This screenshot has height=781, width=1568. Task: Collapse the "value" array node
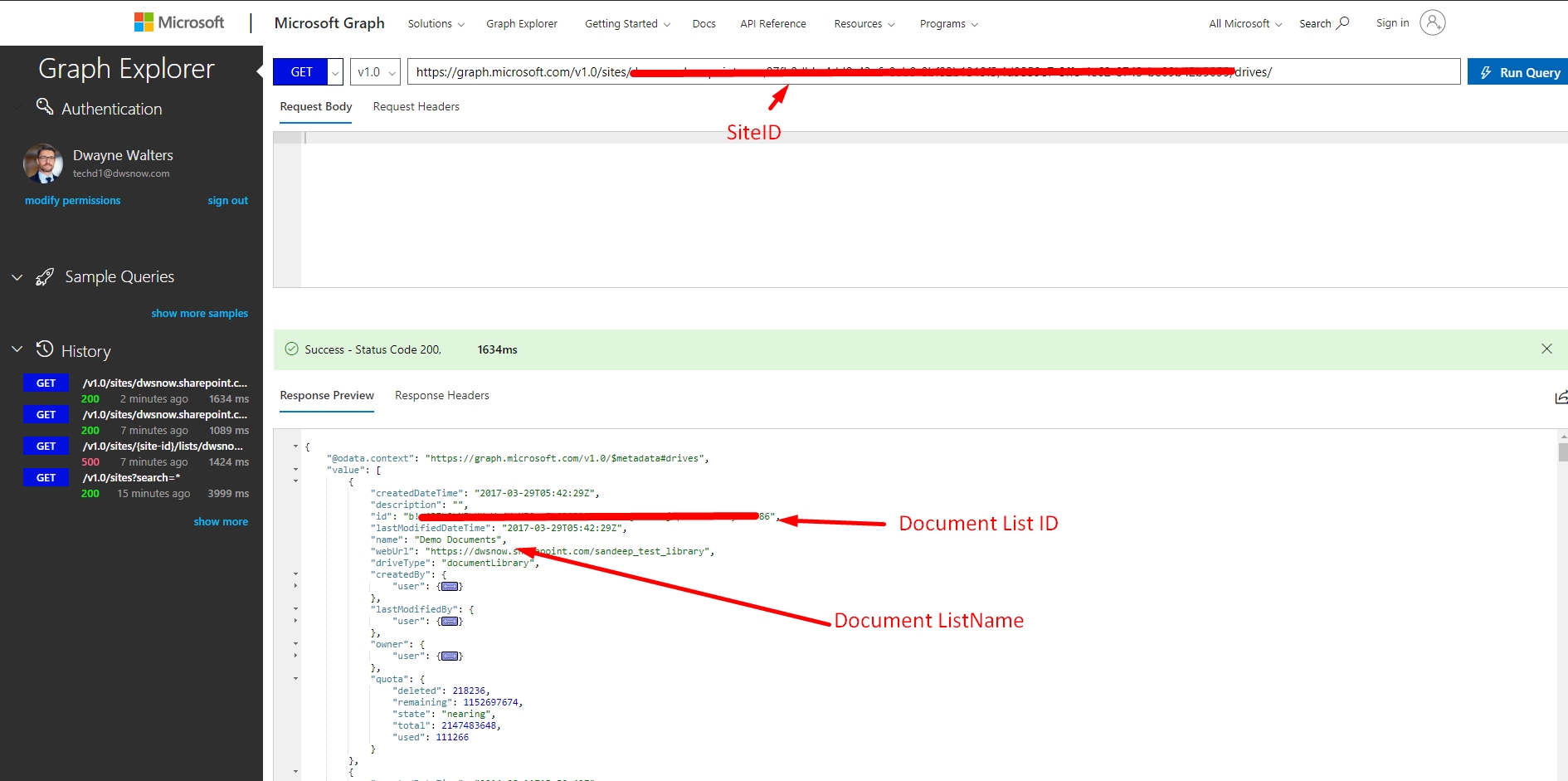point(295,470)
